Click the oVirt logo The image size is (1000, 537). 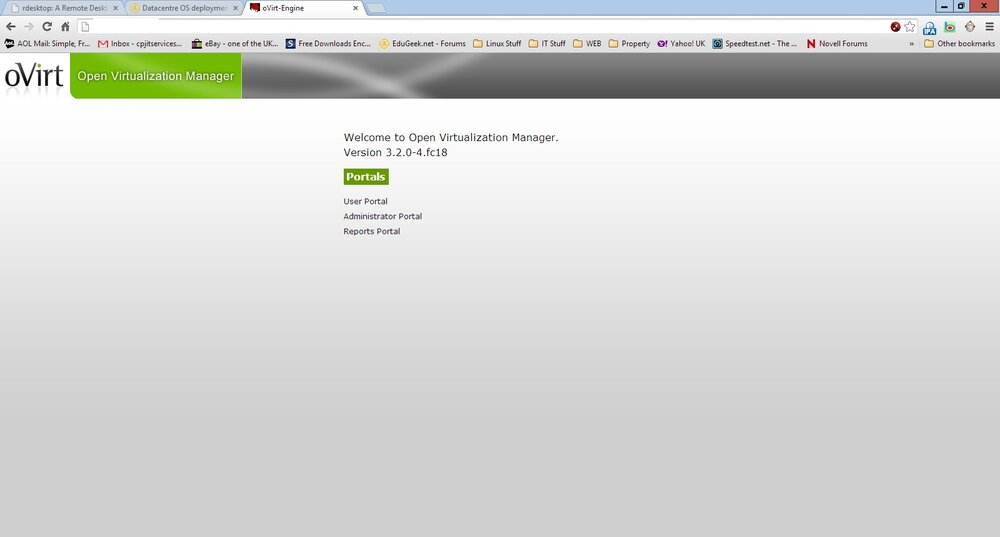coord(34,76)
